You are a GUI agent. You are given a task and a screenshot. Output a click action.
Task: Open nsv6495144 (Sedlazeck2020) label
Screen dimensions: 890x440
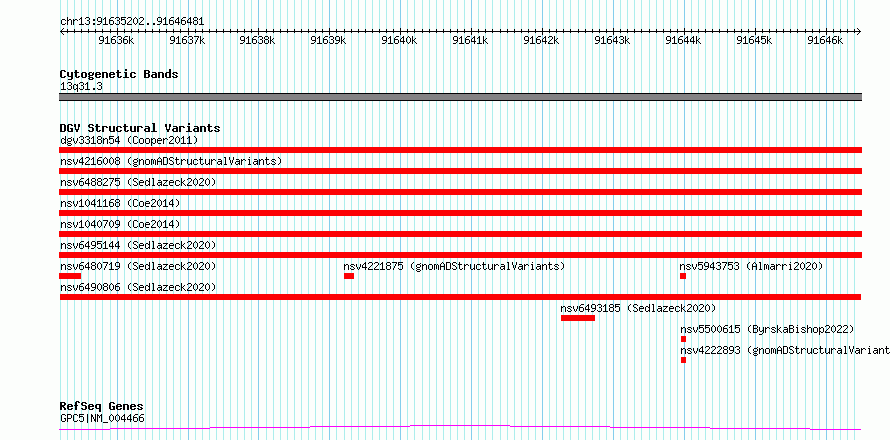(x=138, y=245)
